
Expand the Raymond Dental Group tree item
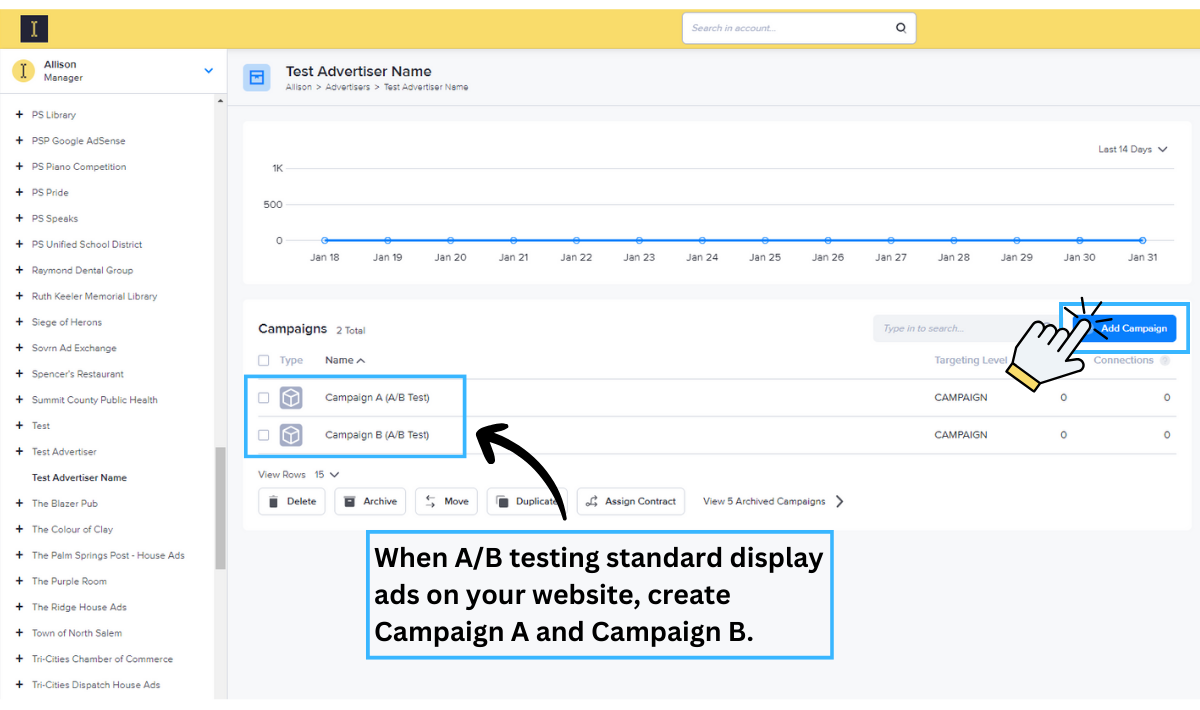pyautogui.click(x=19, y=270)
